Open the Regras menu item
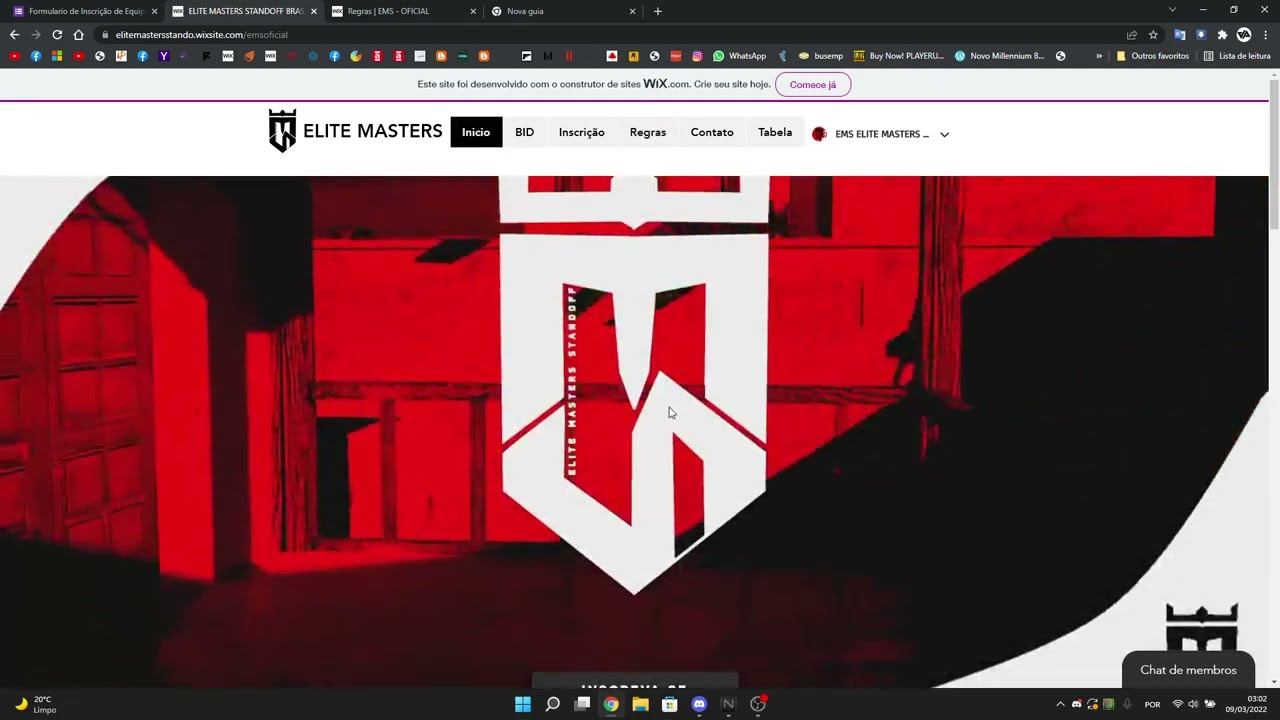Image resolution: width=1280 pixels, height=720 pixels. pyautogui.click(x=648, y=132)
